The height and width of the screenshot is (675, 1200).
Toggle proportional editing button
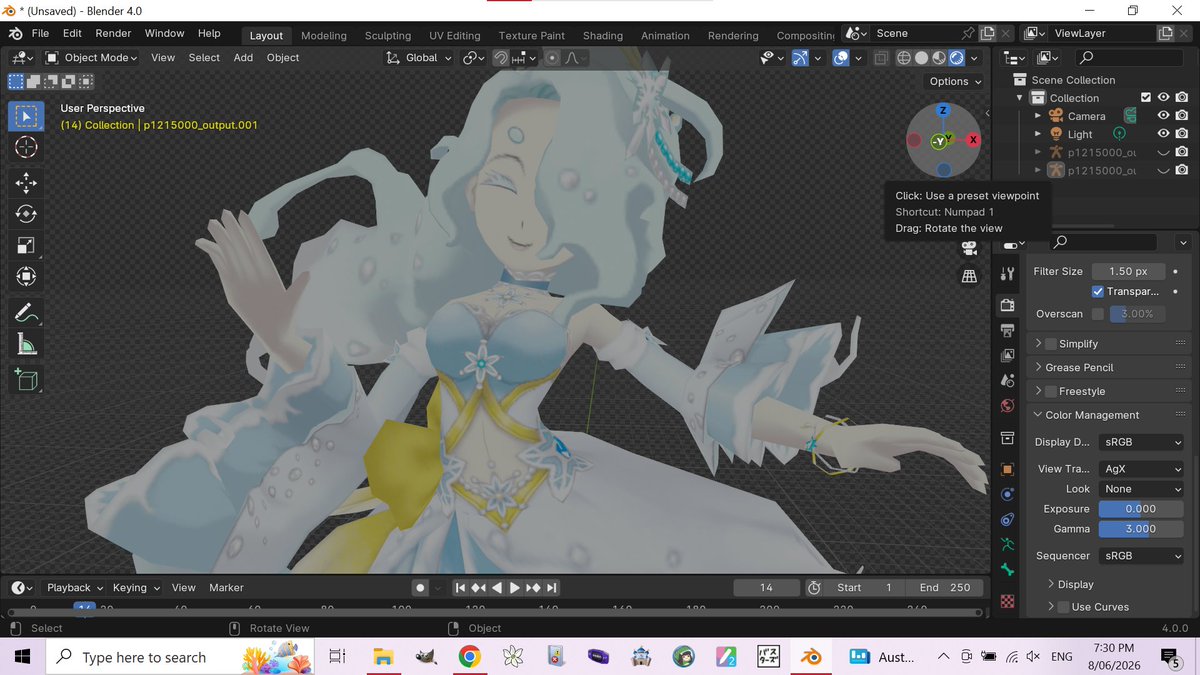pyautogui.click(x=552, y=58)
